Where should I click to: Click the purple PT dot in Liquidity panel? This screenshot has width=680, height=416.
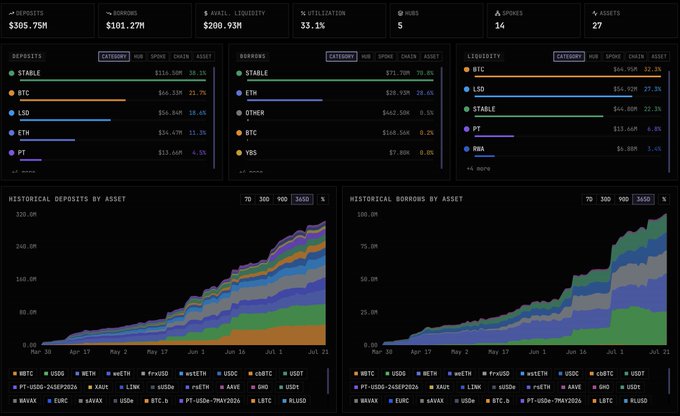point(467,129)
